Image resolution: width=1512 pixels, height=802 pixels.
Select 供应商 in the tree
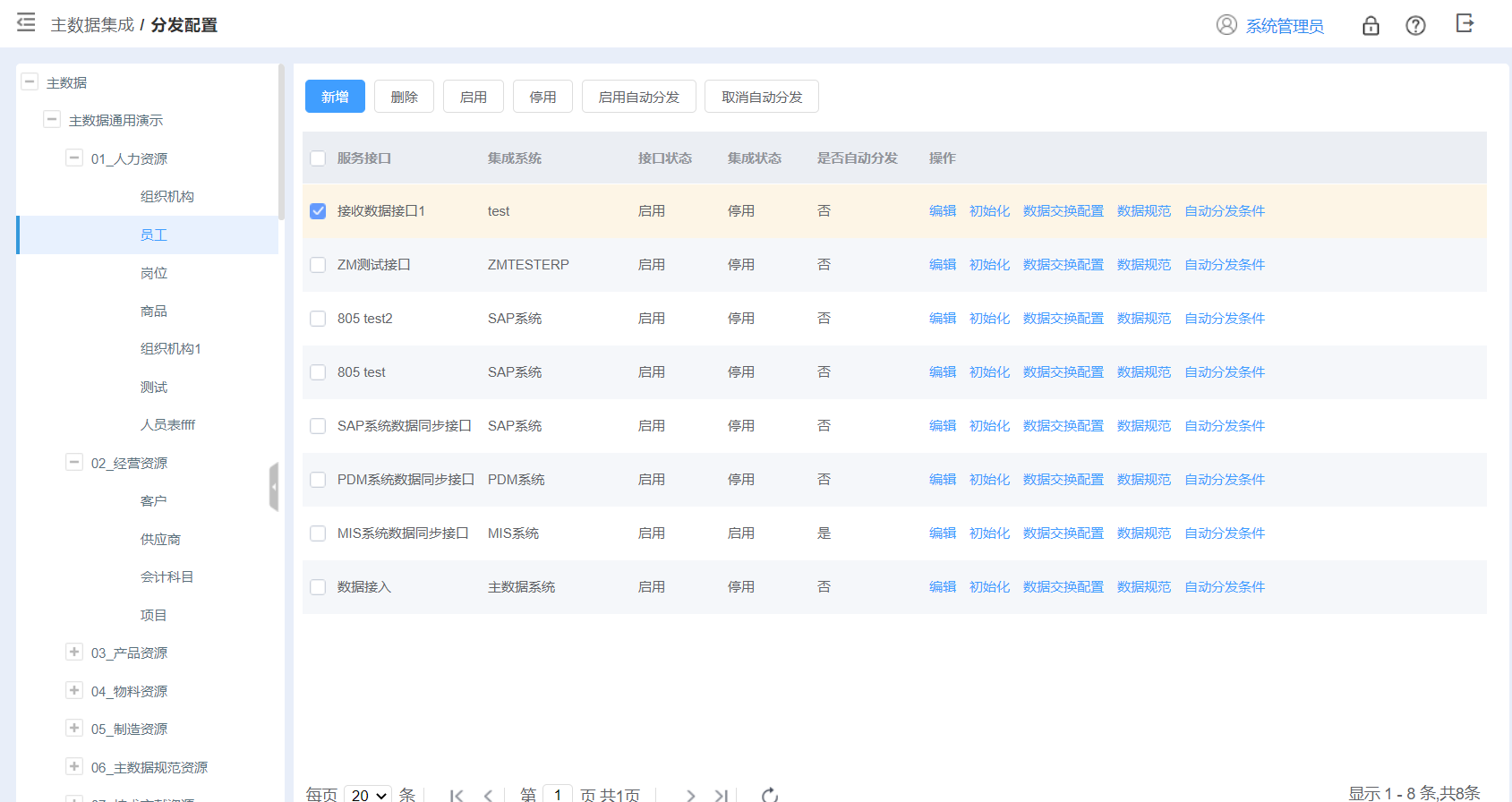pyautogui.click(x=160, y=540)
